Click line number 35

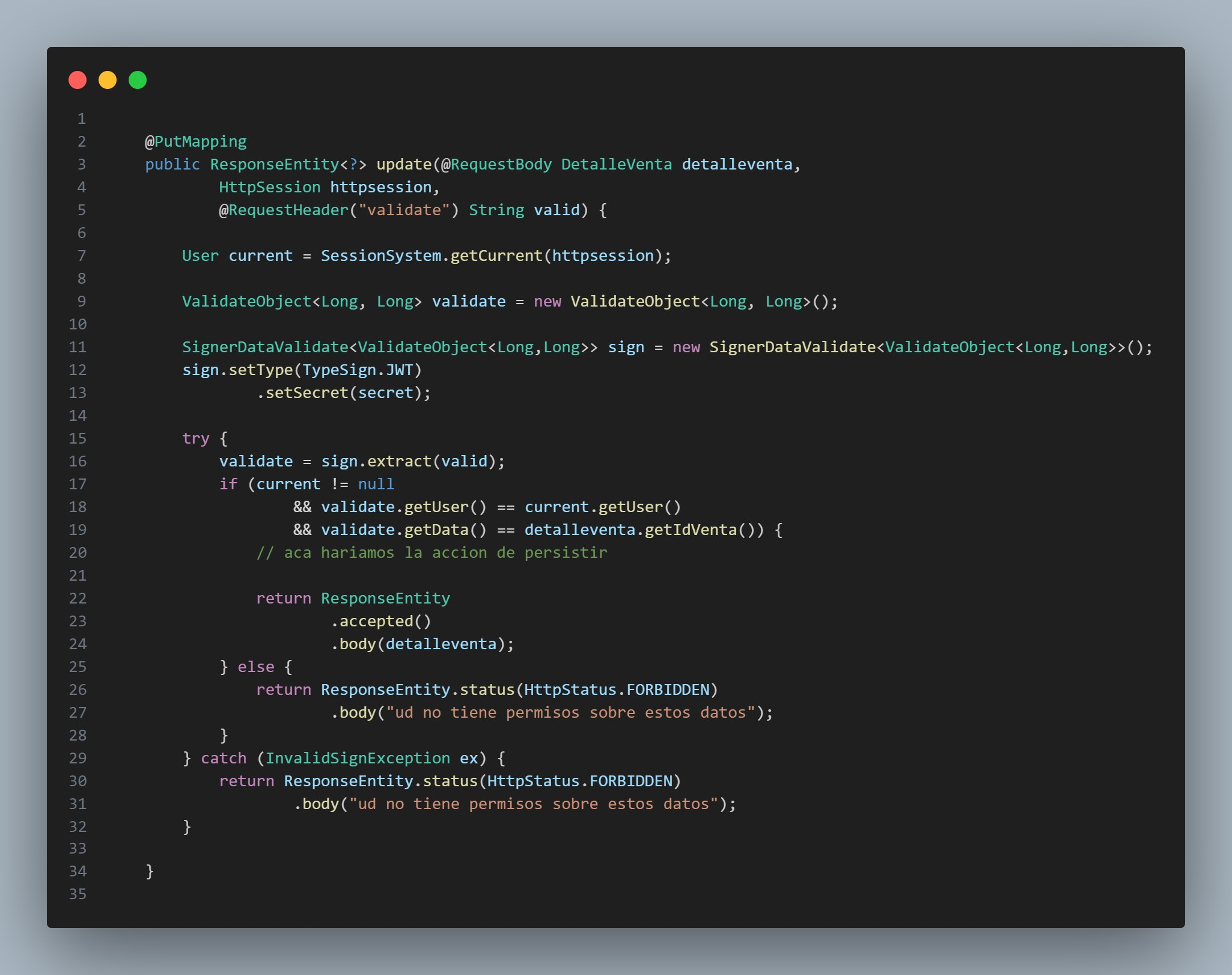(78, 894)
